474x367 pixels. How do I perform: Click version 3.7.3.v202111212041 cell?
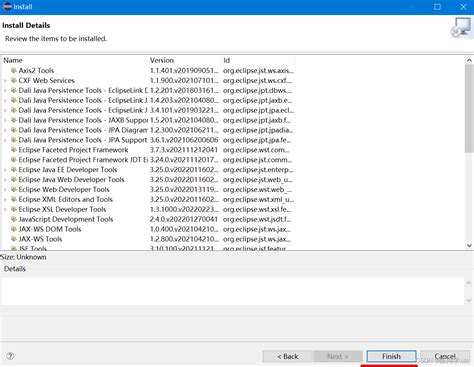[x=184, y=150]
